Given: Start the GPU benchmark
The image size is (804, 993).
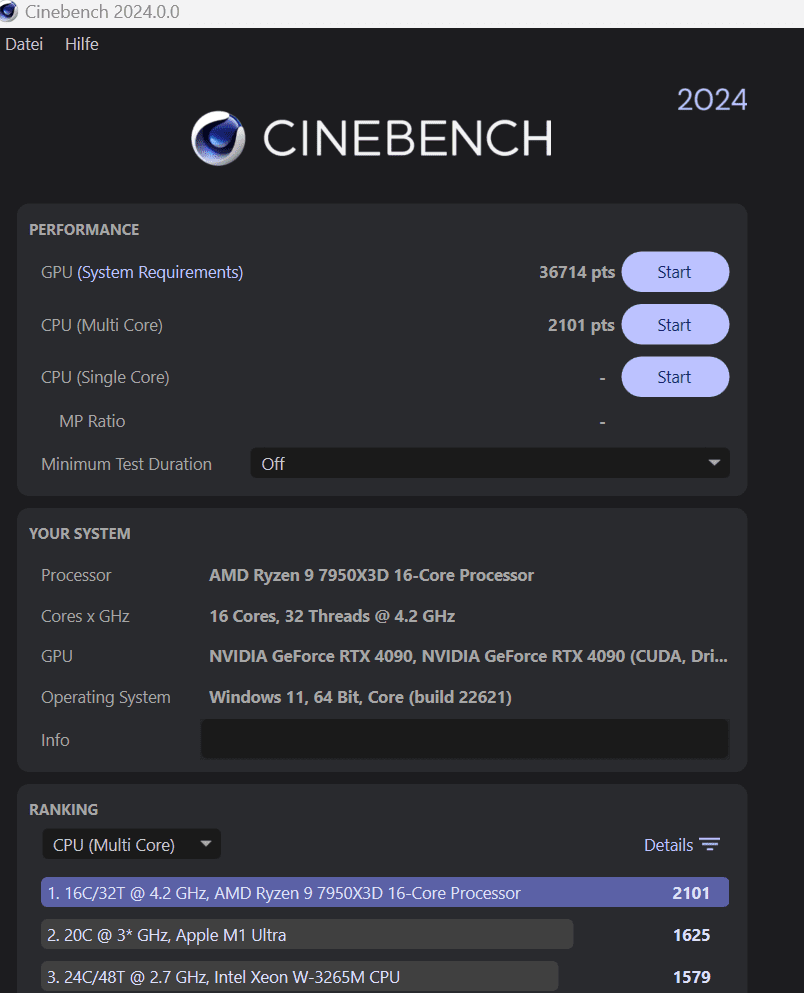Looking at the screenshot, I should tap(675, 272).
